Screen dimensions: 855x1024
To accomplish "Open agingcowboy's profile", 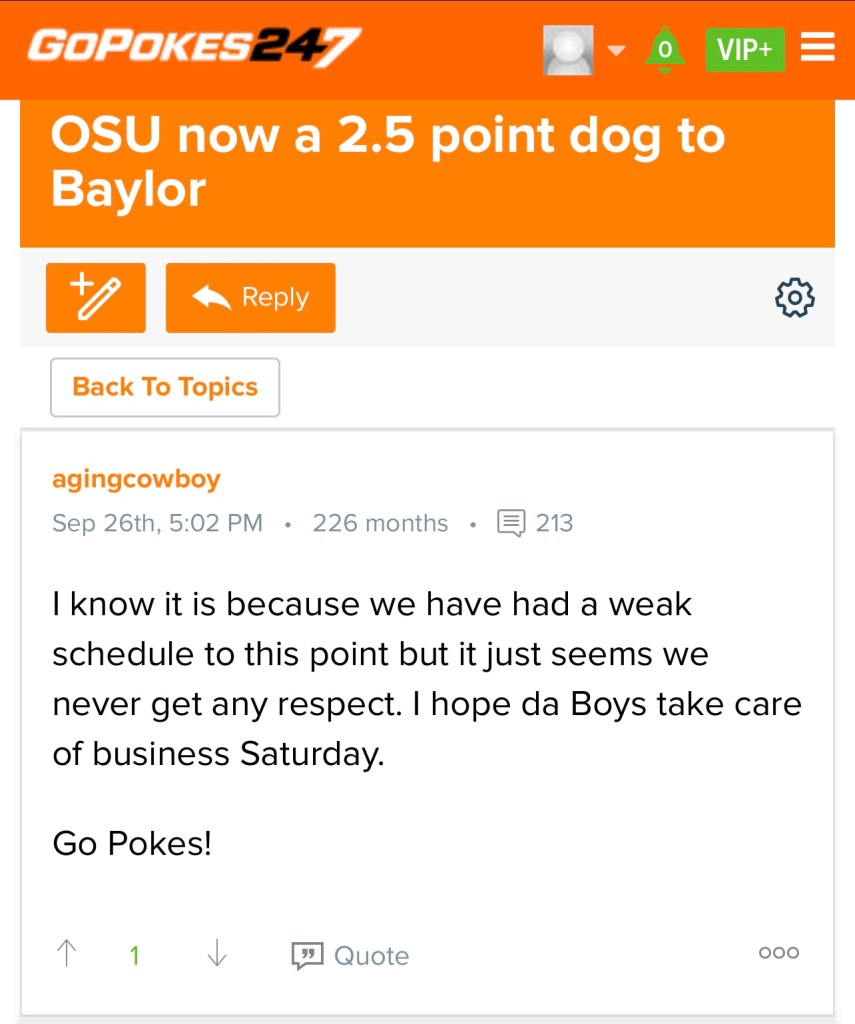I will tap(136, 479).
